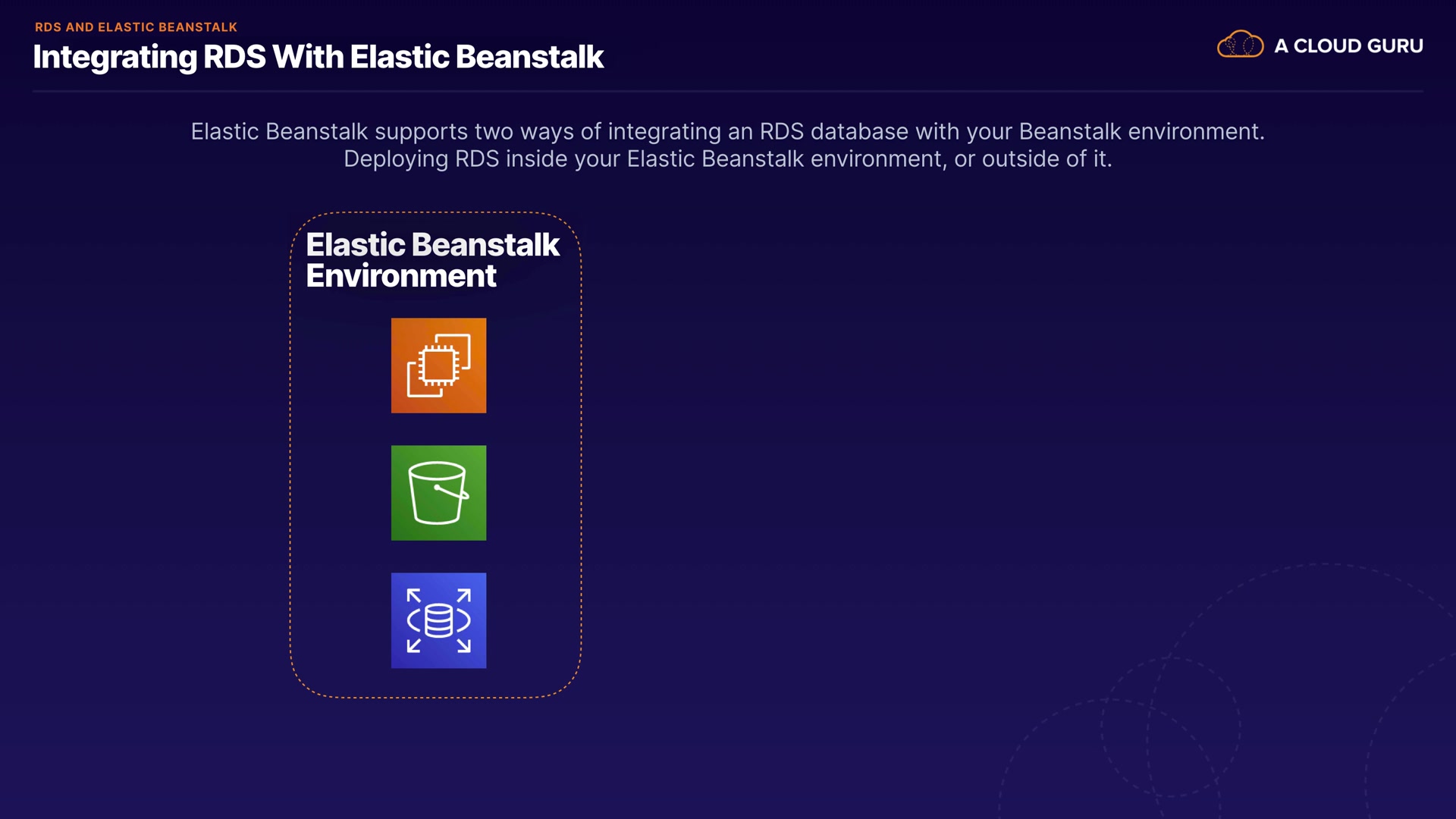Click the A CLOUD GURU brand text
The width and height of the screenshot is (1456, 819).
coord(1348,46)
